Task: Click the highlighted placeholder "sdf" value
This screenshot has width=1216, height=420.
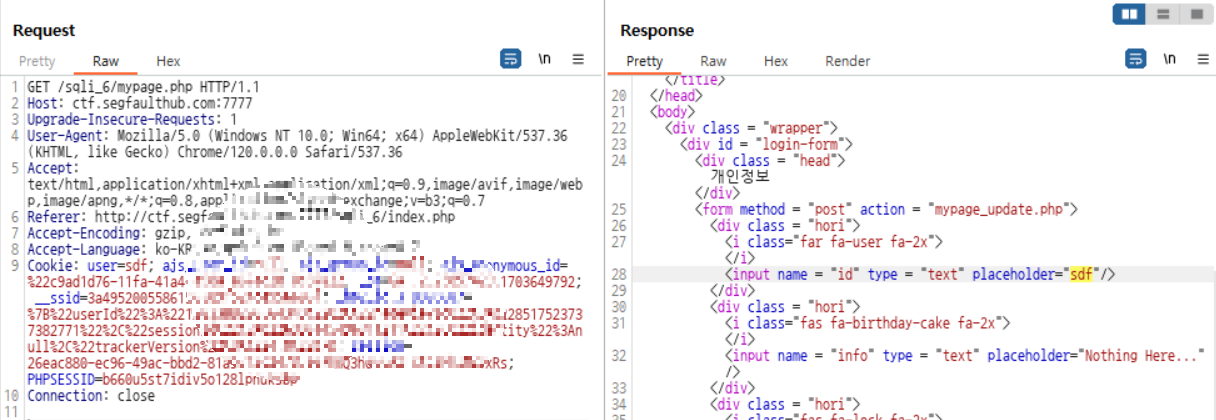Action: coord(1081,274)
